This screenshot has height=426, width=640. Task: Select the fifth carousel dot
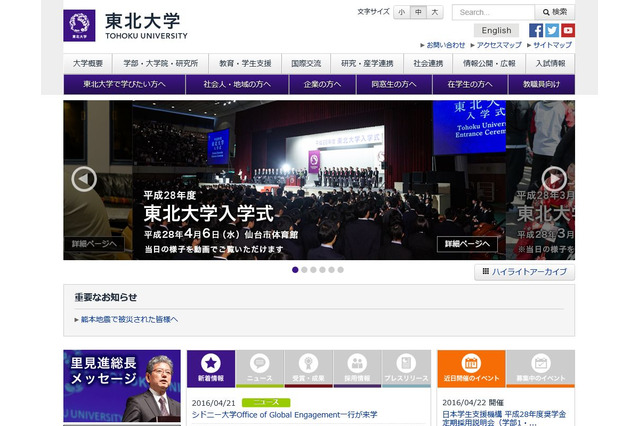click(331, 270)
